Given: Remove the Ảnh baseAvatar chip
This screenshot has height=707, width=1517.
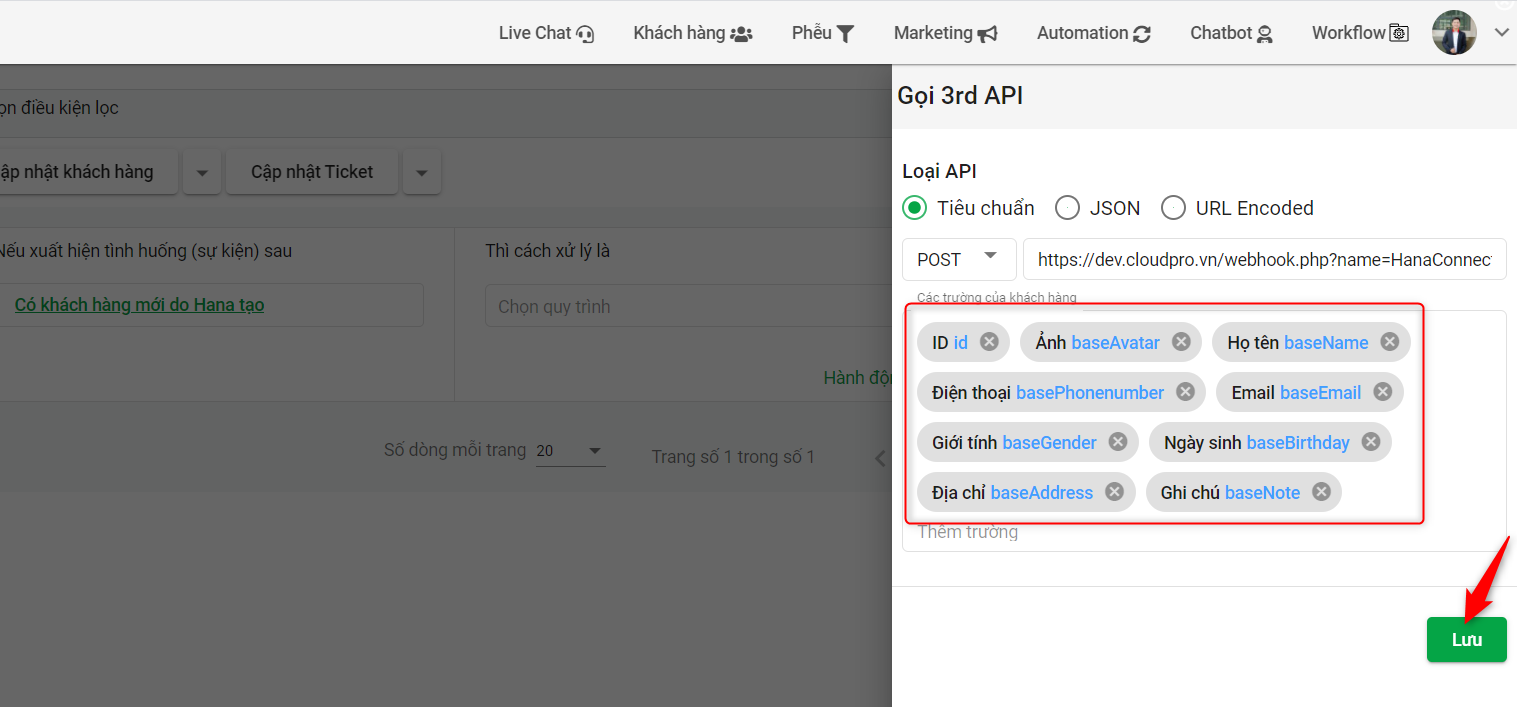Looking at the screenshot, I should pos(1181,342).
